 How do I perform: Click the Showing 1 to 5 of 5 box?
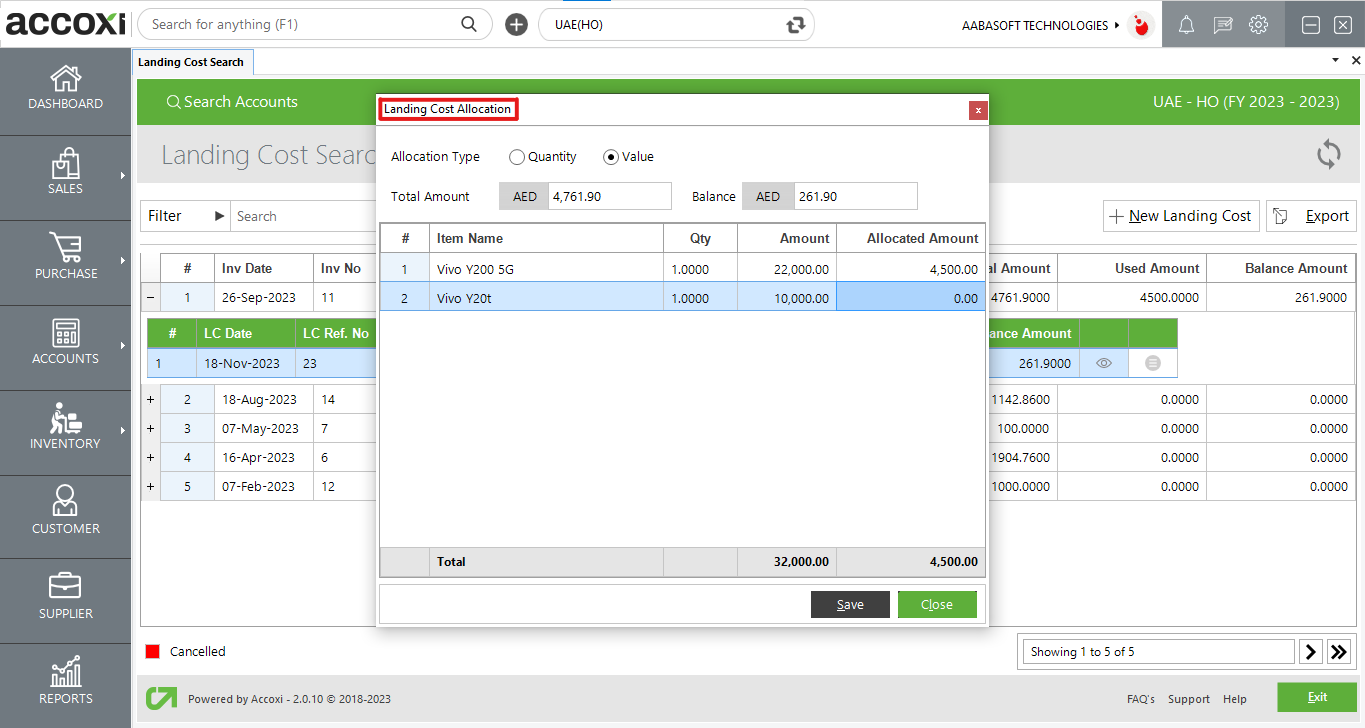[1159, 652]
